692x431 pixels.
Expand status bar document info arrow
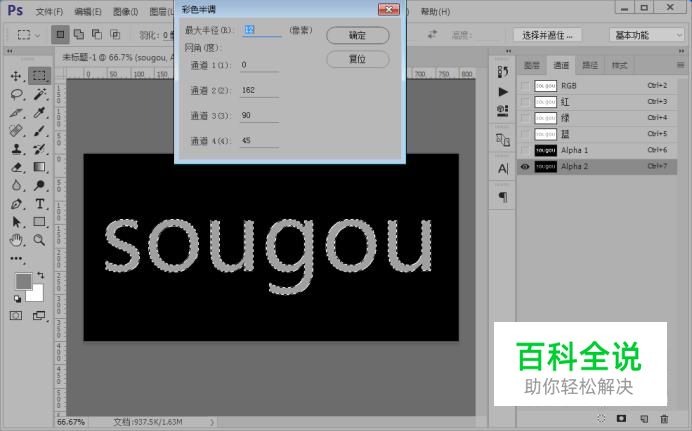pos(211,422)
